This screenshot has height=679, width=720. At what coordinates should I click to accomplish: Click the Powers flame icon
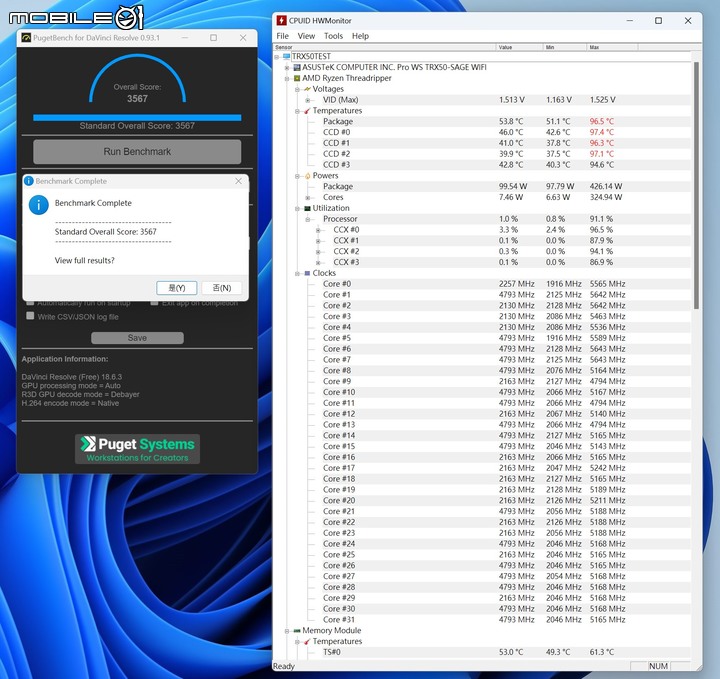tap(307, 176)
